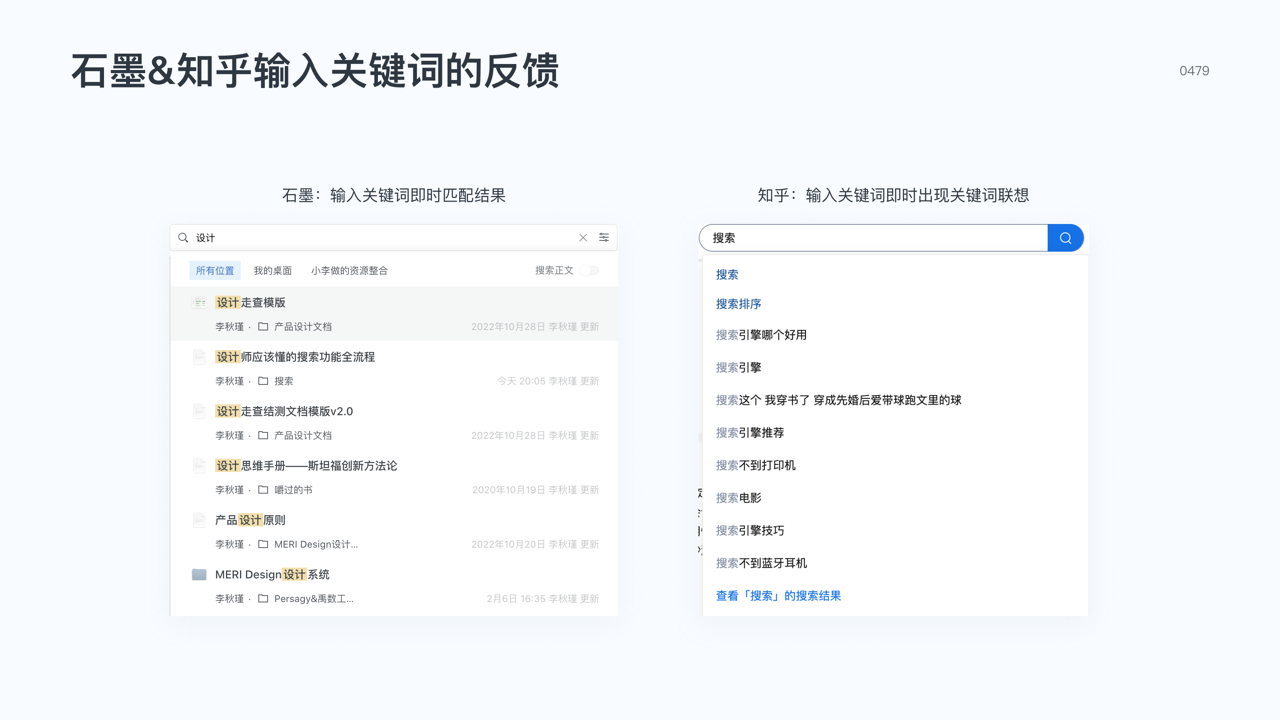This screenshot has width=1280, height=720.
Task: Click the timestamp 2月6日 16:35 李秋瑾 更新
Action: (543, 598)
